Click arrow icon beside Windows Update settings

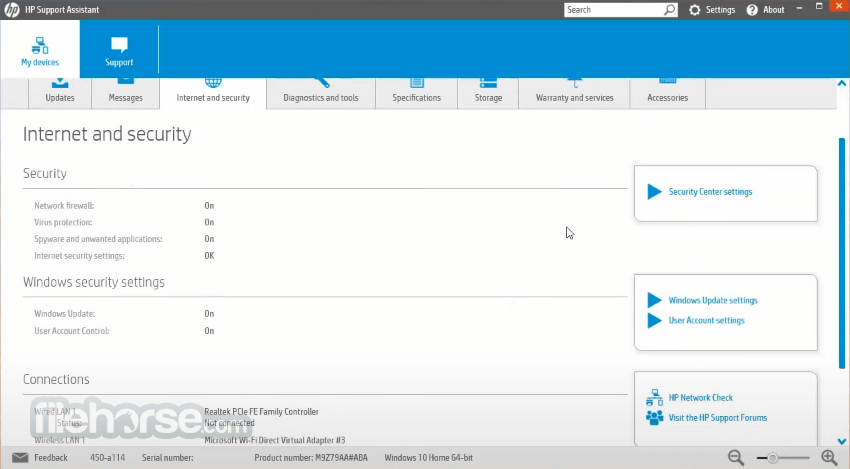click(654, 300)
